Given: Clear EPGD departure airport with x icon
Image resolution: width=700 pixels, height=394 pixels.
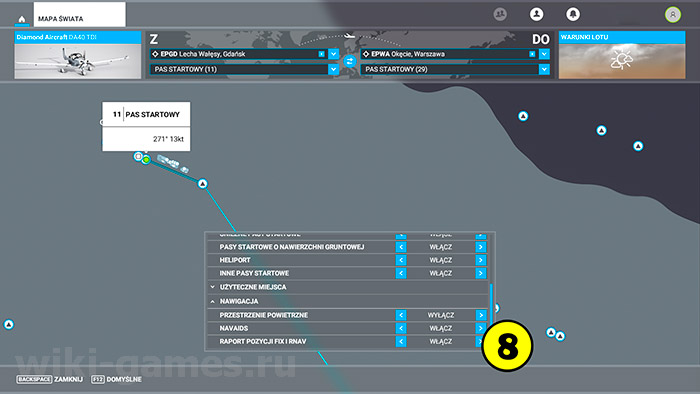Looking at the screenshot, I should [x=321, y=54].
